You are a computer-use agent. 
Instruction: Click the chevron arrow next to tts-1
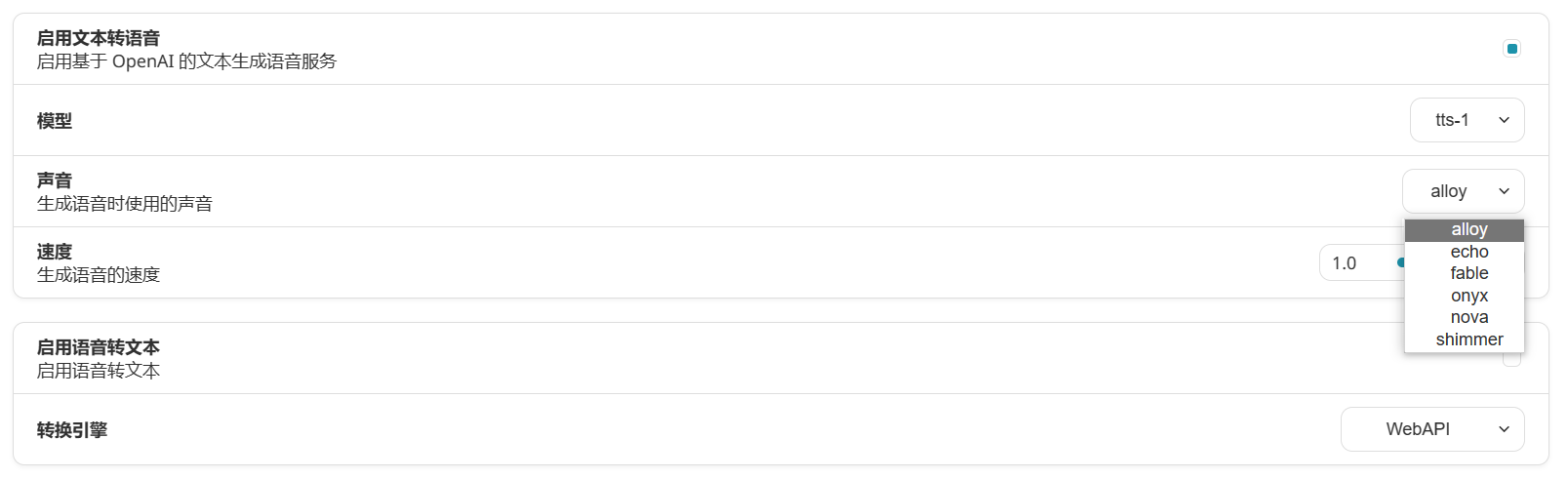pyautogui.click(x=1504, y=120)
